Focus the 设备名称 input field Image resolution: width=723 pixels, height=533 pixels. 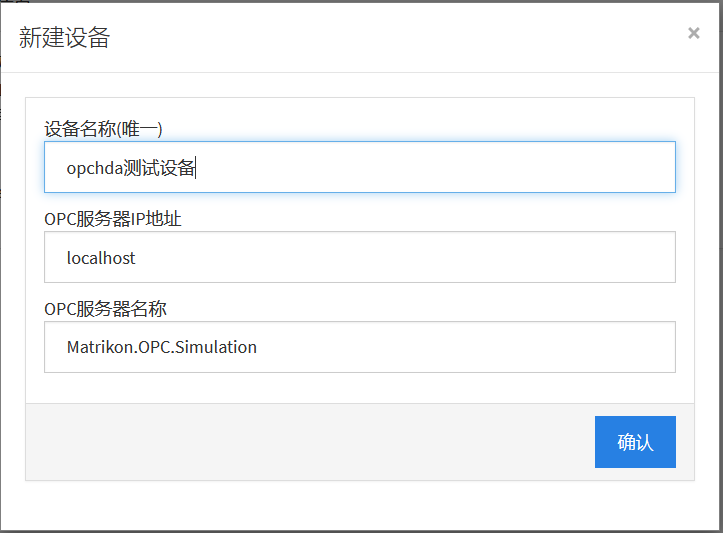pyautogui.click(x=359, y=167)
